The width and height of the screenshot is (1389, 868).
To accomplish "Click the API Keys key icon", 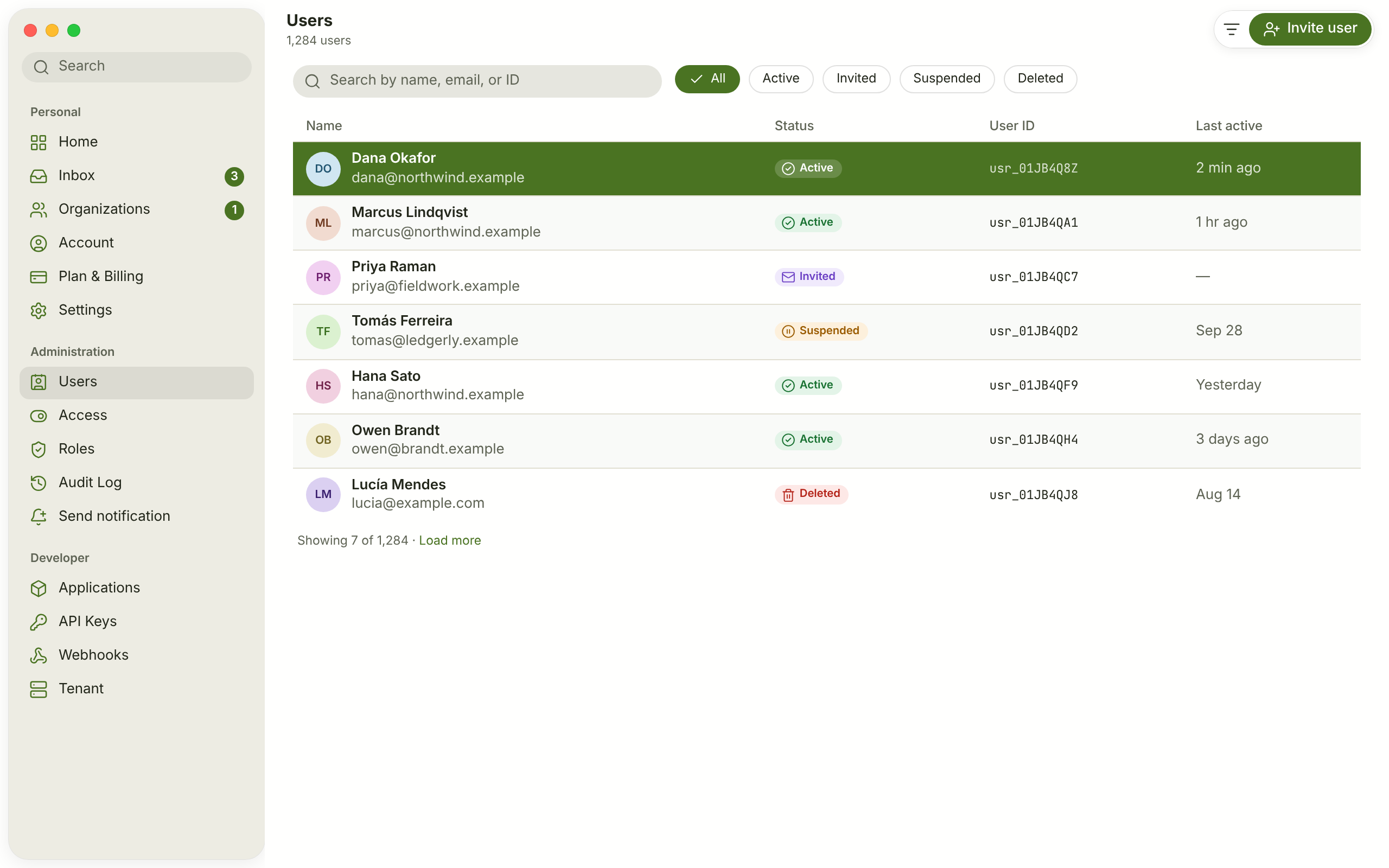I will click(39, 622).
